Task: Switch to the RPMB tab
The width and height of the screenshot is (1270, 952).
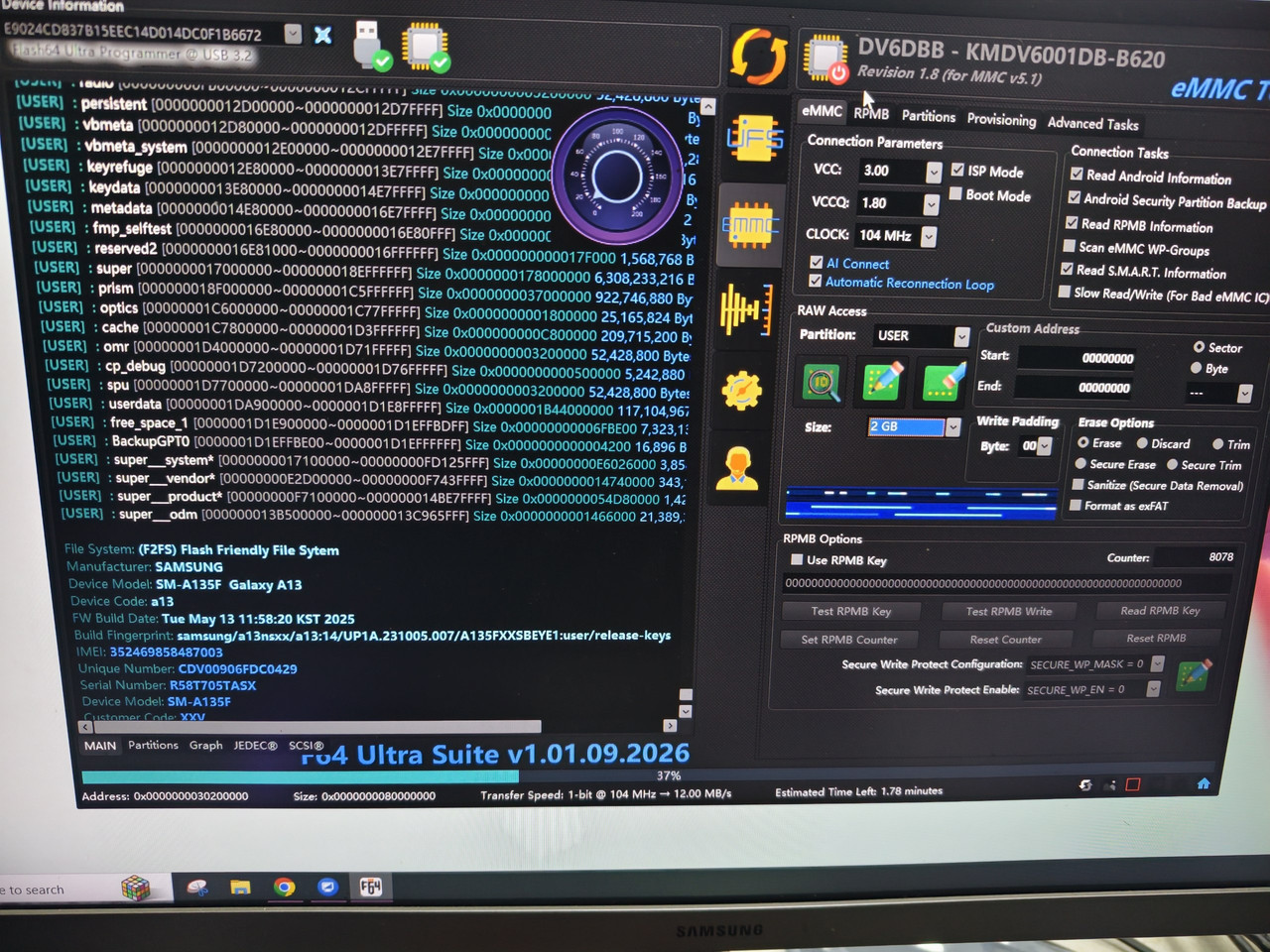Action: click(x=871, y=114)
